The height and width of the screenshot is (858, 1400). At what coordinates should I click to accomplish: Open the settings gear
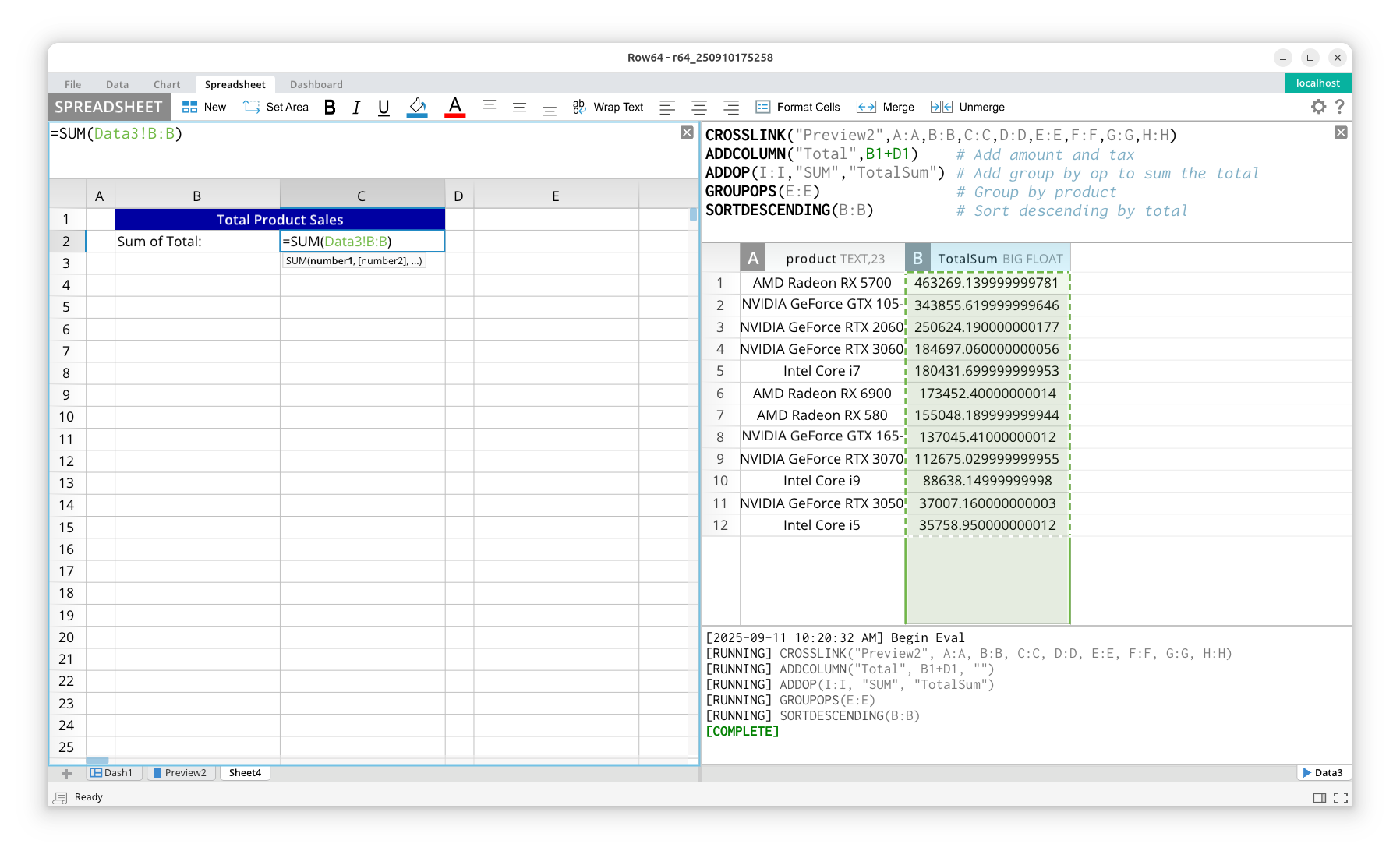(x=1318, y=107)
